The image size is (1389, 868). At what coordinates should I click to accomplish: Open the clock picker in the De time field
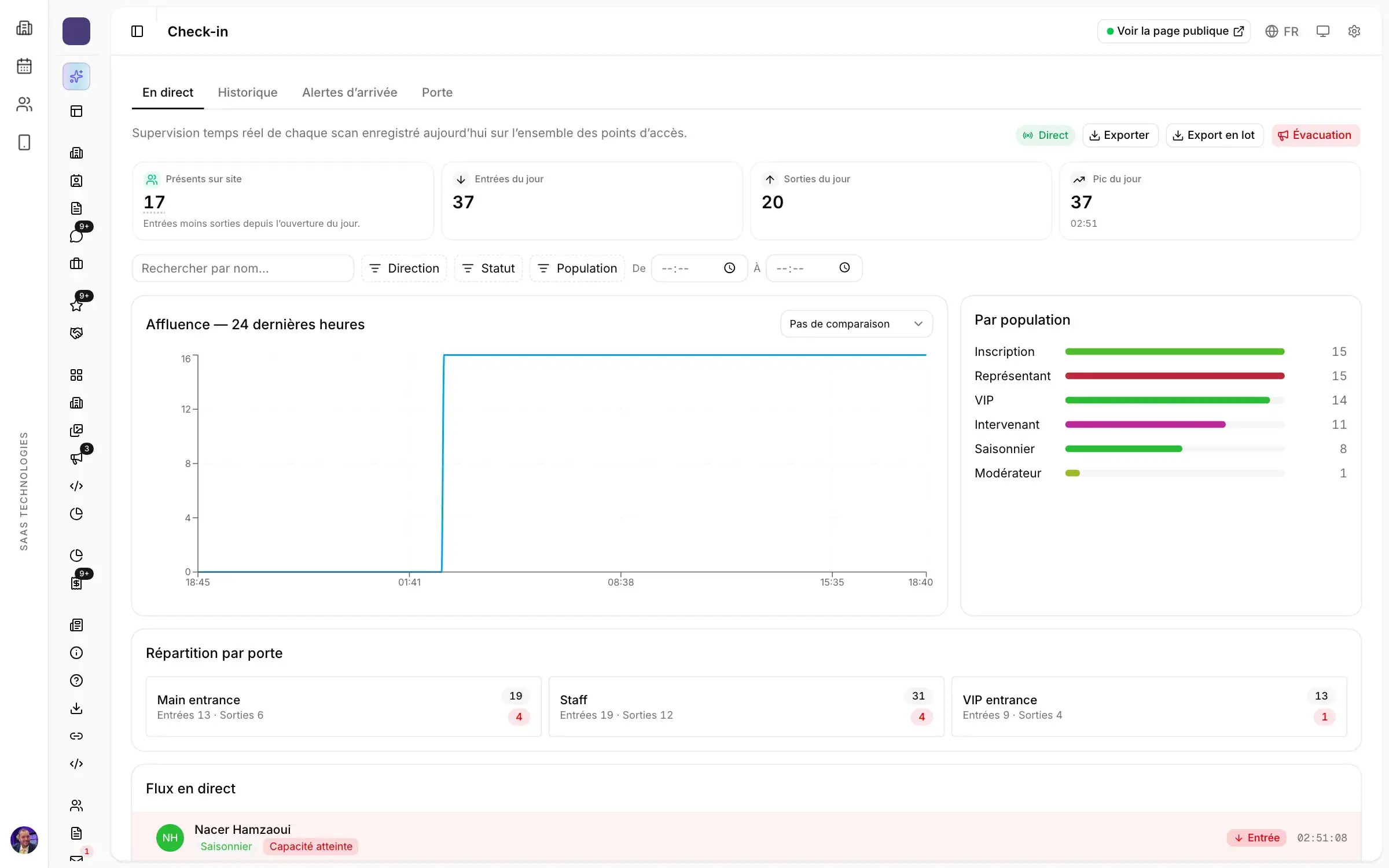729,268
